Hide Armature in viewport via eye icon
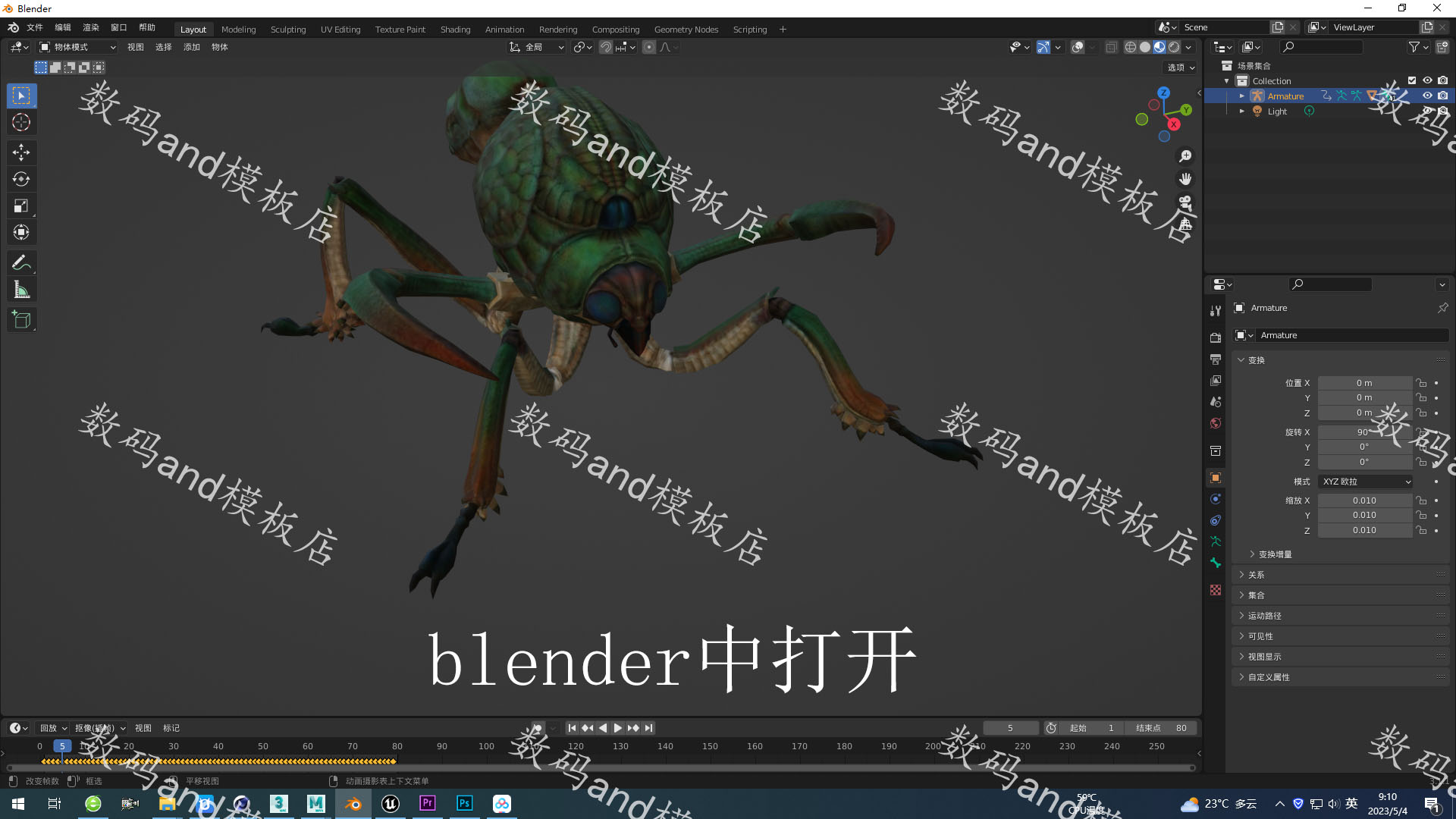 pyautogui.click(x=1427, y=96)
